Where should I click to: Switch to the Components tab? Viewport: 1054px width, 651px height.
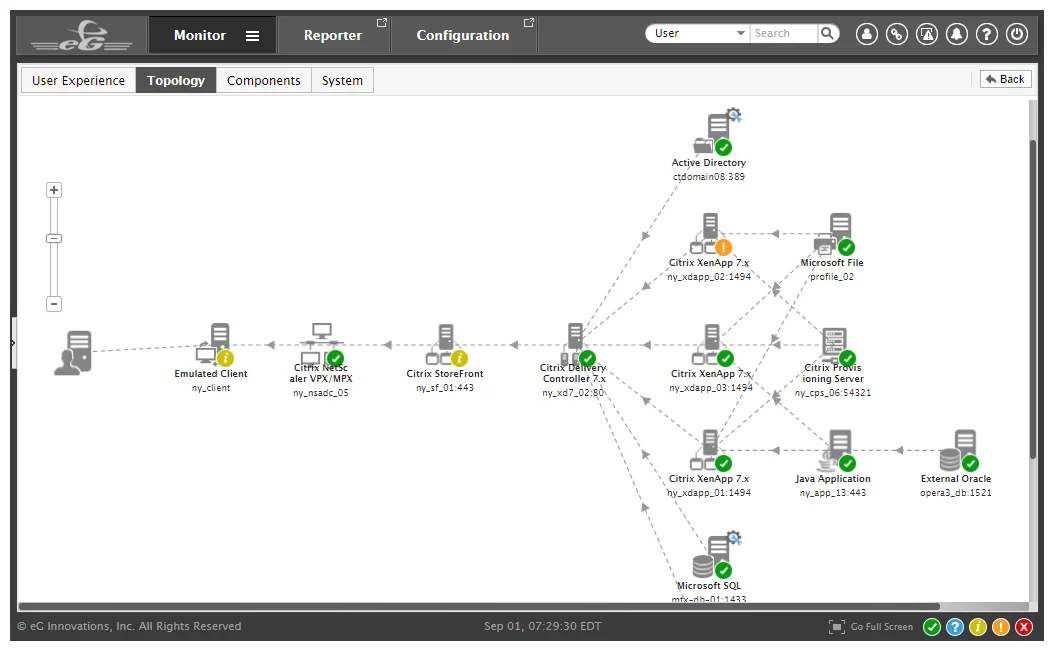click(264, 80)
